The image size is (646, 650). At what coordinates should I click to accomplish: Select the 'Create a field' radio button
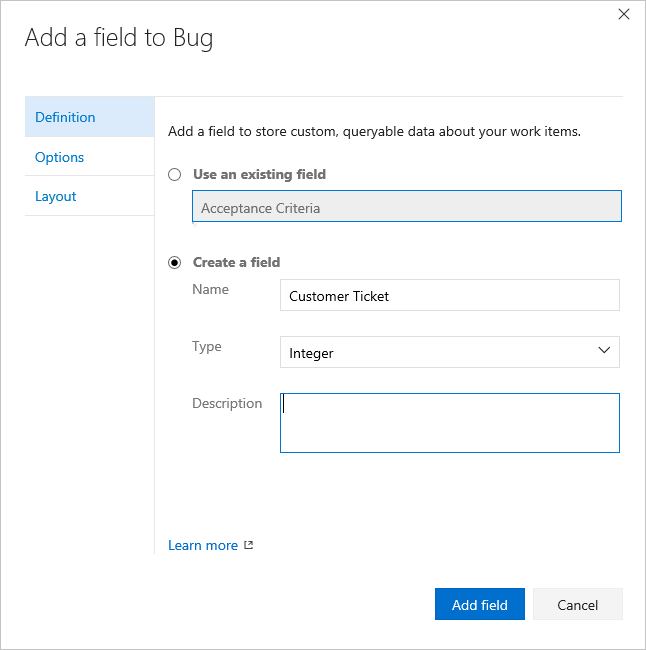pos(175,263)
